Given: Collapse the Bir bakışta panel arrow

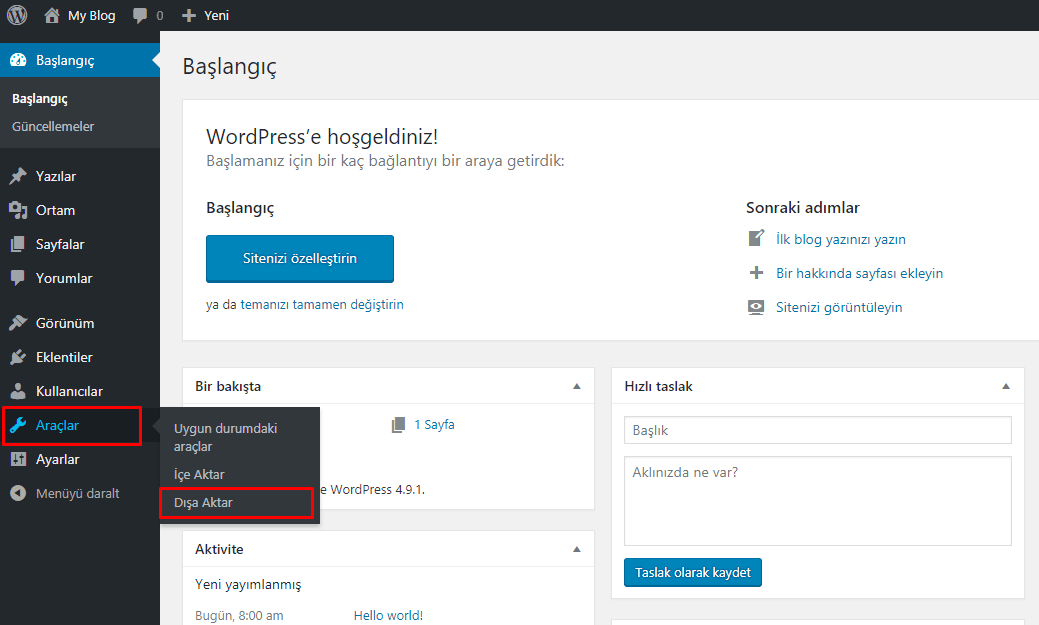Looking at the screenshot, I should [x=576, y=386].
